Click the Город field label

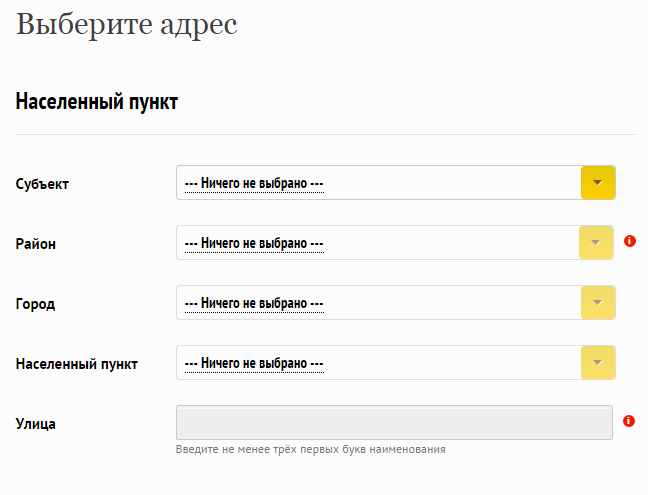point(35,304)
